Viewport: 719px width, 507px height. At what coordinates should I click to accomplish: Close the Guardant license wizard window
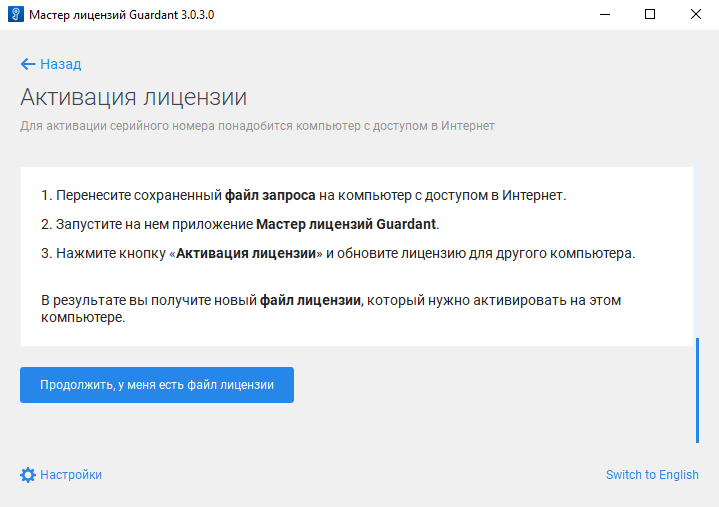click(696, 15)
